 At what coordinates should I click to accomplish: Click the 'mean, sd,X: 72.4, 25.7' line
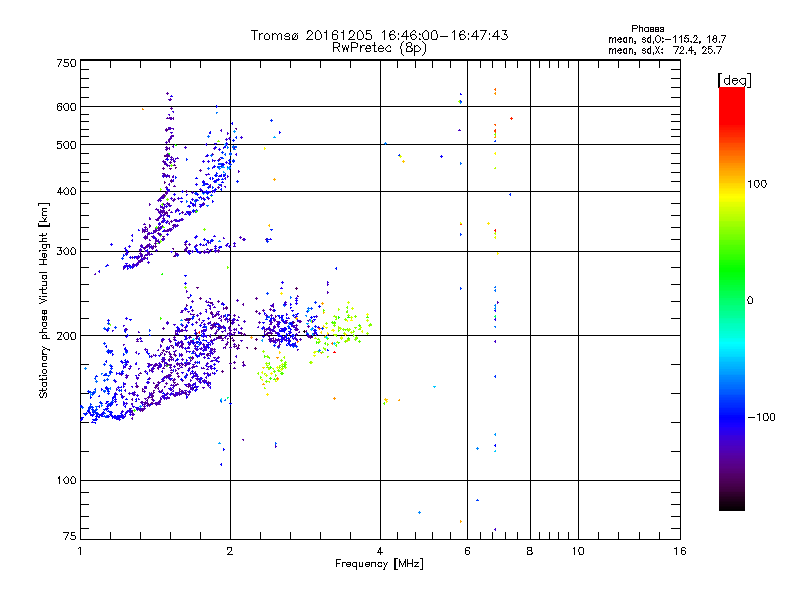pos(665,50)
